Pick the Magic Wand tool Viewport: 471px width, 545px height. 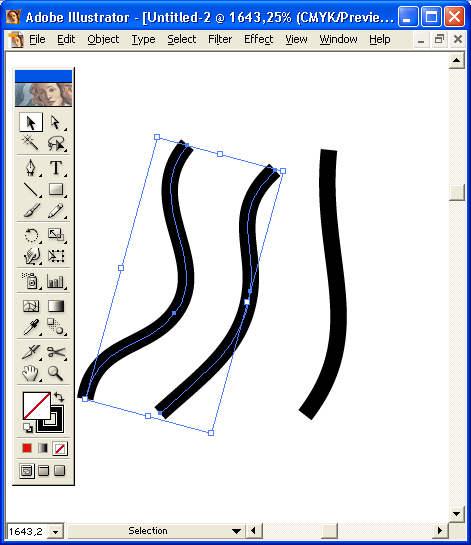pos(31,143)
